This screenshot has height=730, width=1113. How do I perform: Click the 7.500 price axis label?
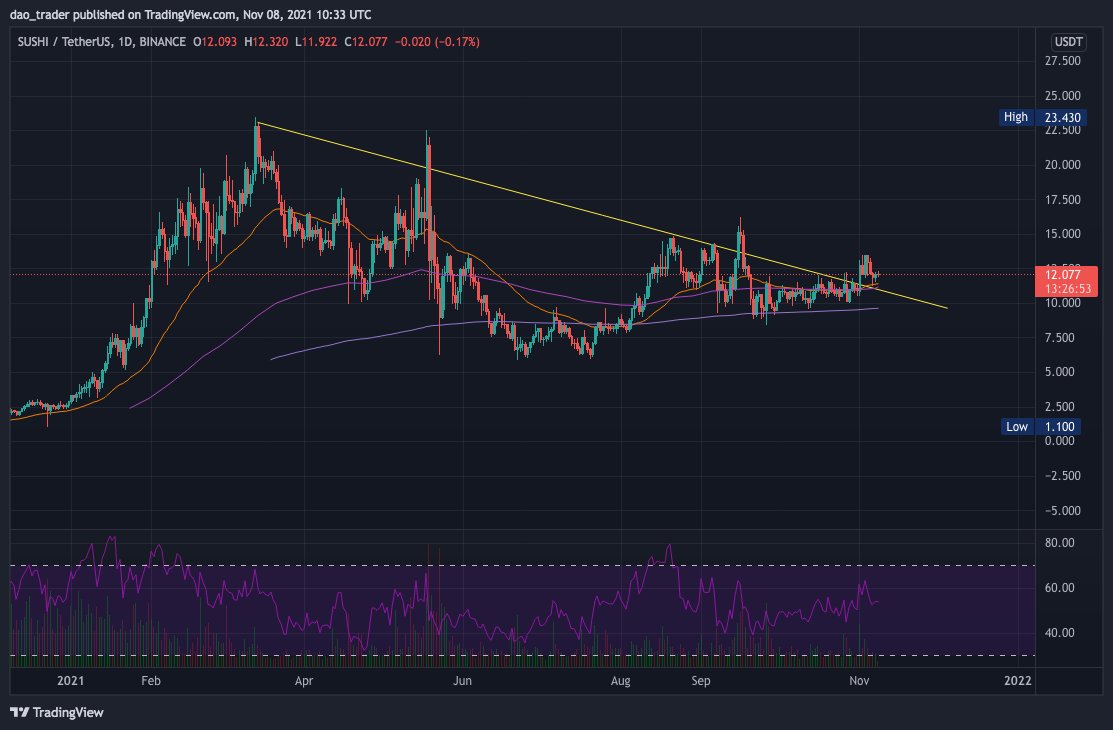click(1060, 337)
